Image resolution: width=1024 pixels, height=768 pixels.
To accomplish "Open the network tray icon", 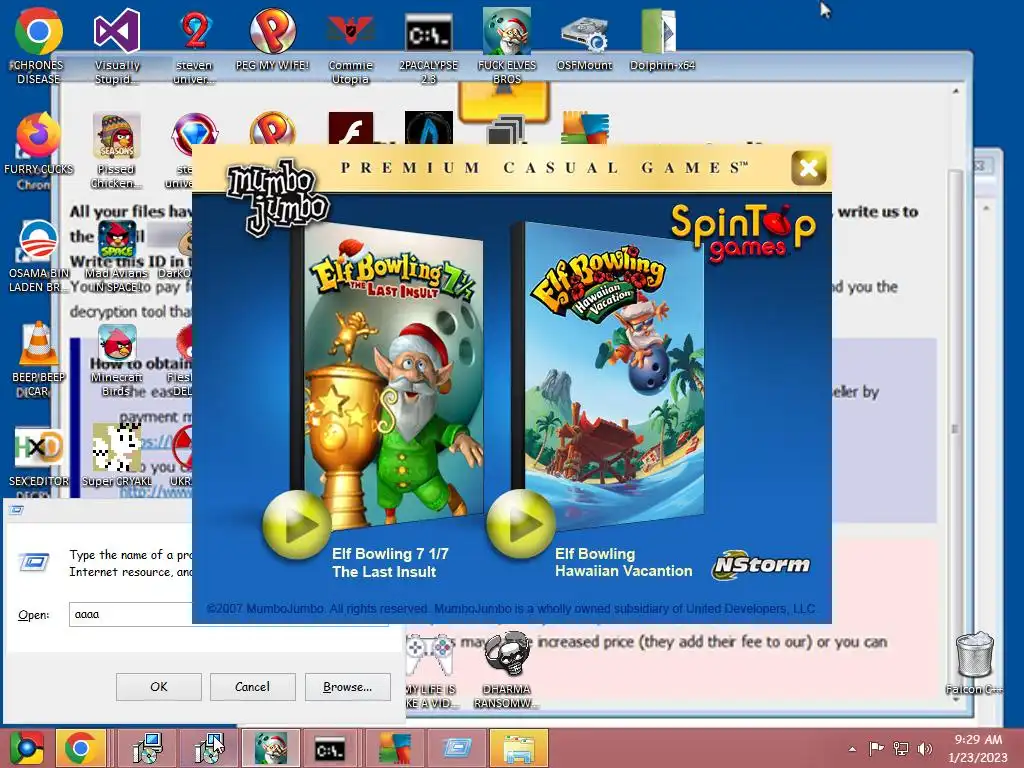I will click(x=901, y=748).
